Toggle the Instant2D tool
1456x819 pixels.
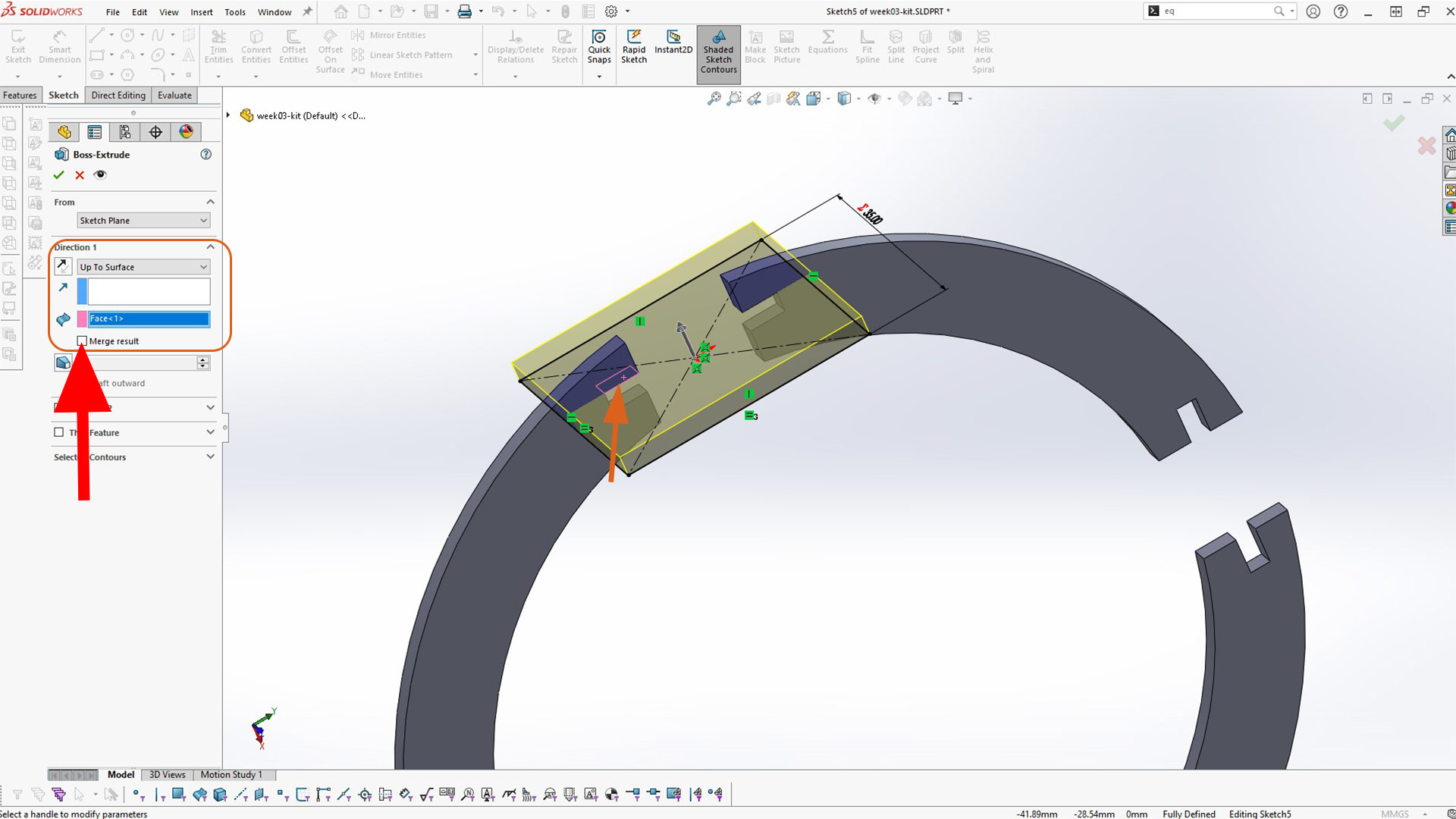[x=673, y=42]
